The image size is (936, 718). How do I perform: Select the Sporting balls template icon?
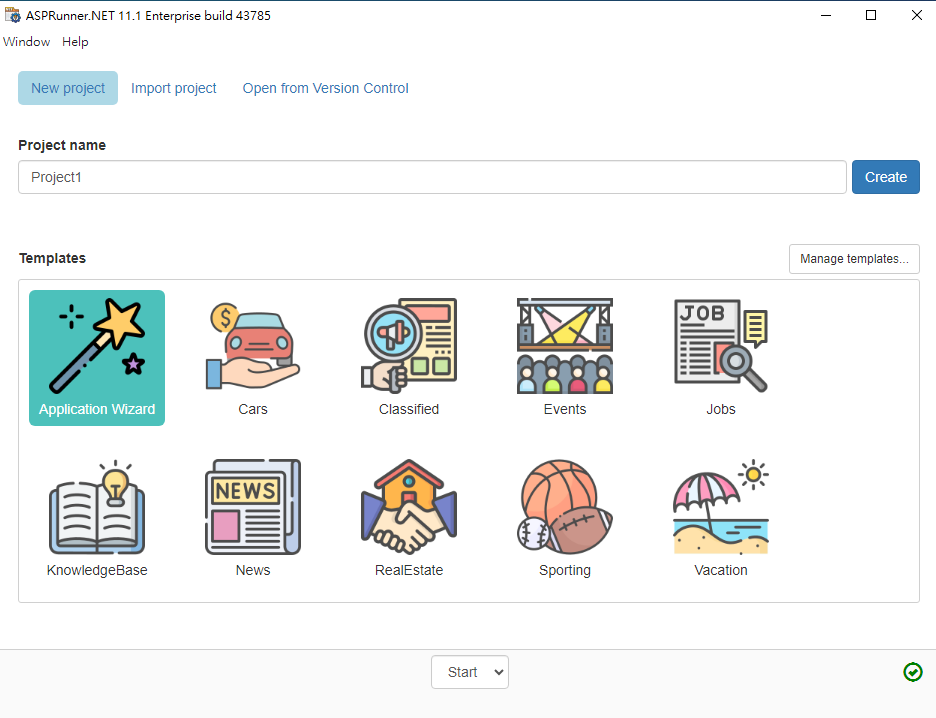coord(565,508)
